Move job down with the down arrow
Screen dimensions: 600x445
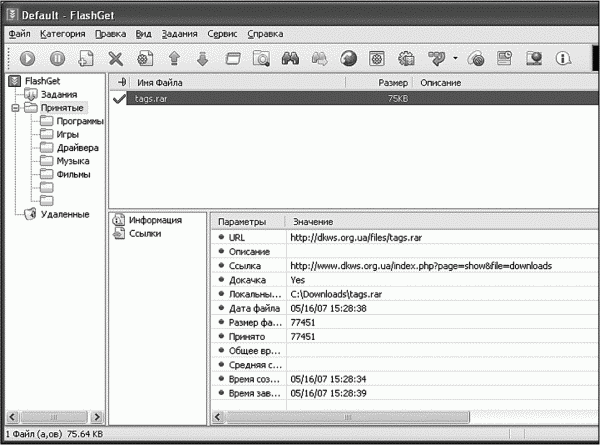coord(202,59)
